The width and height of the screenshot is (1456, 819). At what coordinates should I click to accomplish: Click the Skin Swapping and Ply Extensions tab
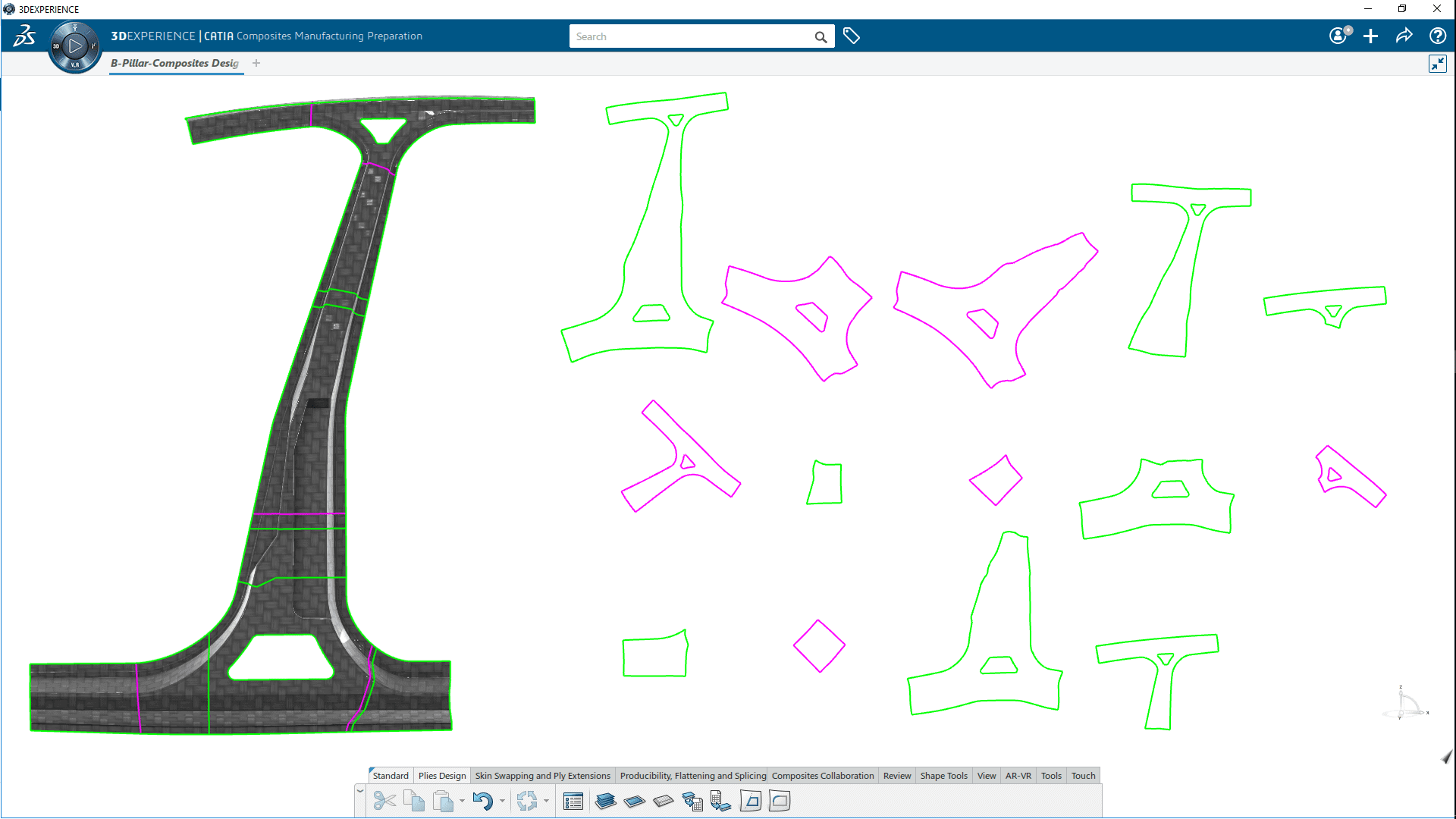pyautogui.click(x=542, y=775)
